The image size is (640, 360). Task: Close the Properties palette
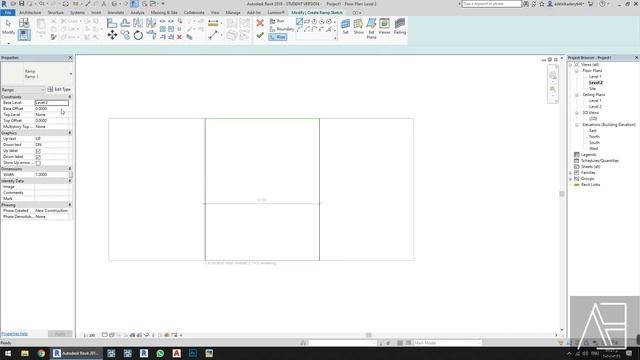(70, 58)
